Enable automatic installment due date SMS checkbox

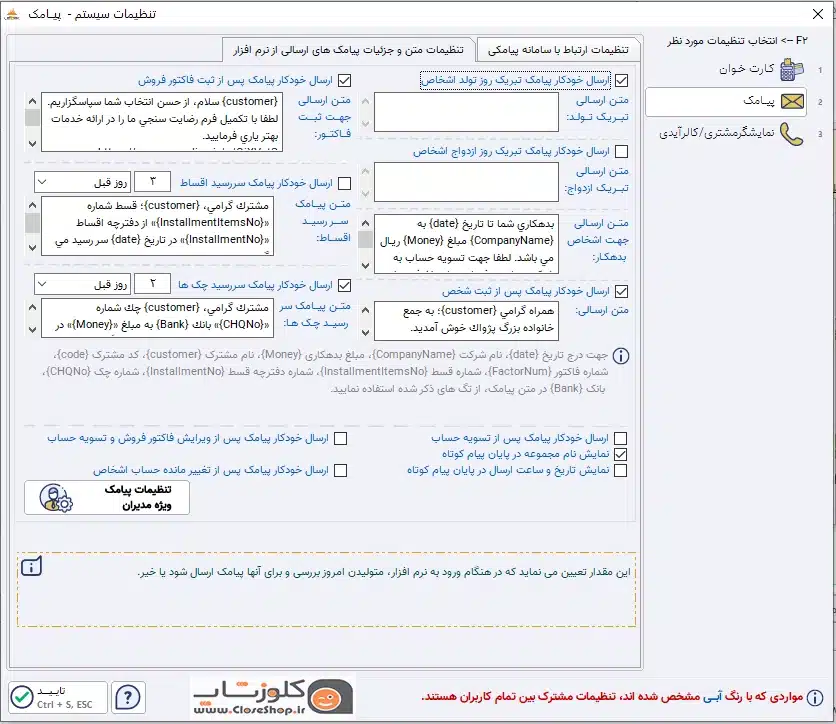344,183
